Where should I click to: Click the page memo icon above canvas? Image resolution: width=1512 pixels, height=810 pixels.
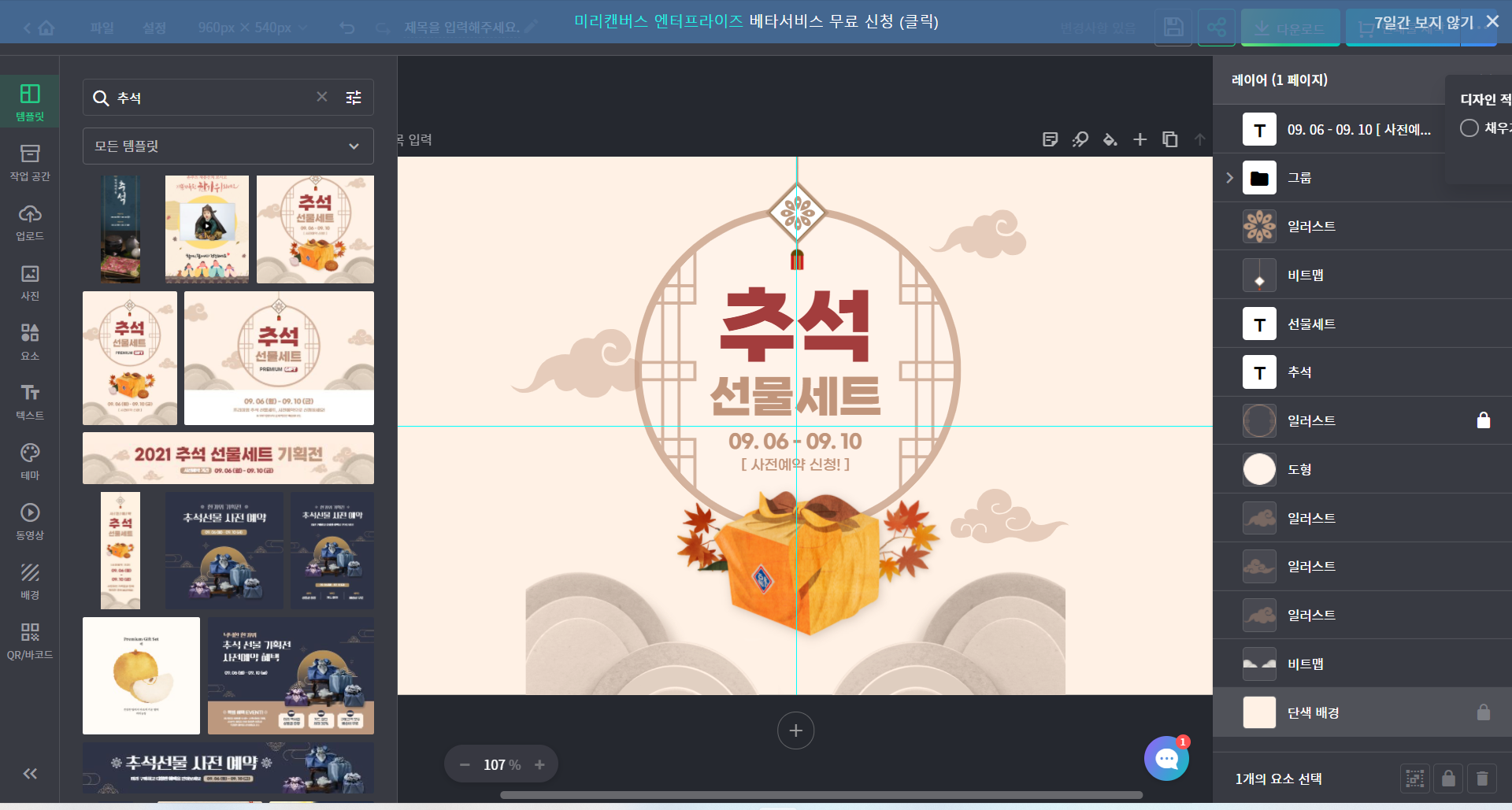click(x=1050, y=139)
